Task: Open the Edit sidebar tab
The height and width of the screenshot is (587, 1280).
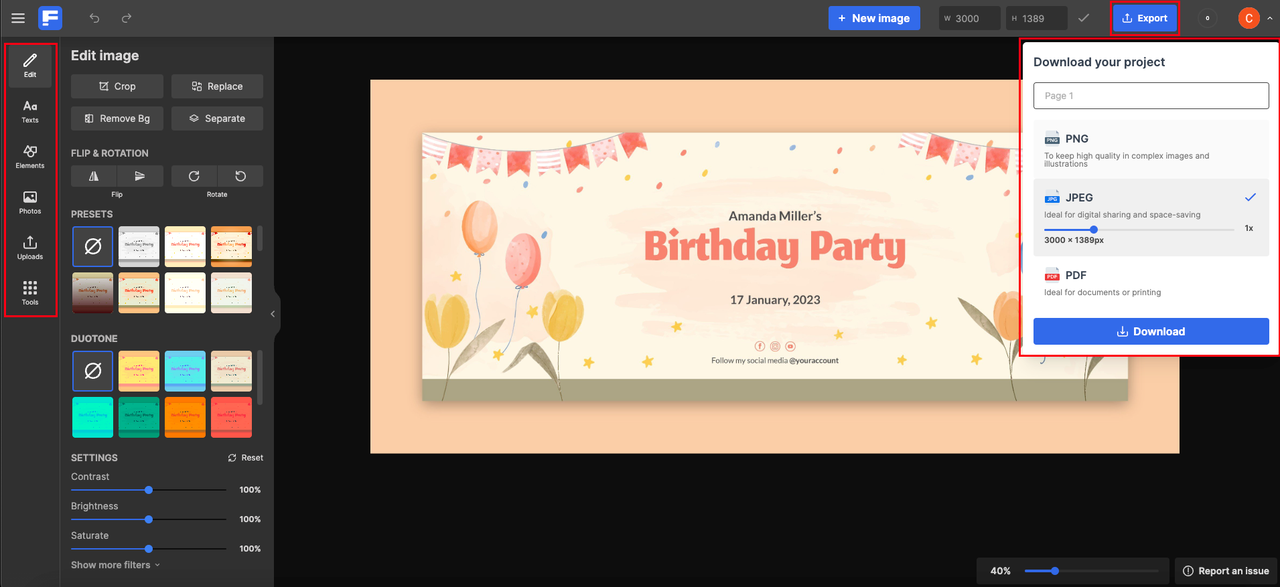Action: point(30,66)
